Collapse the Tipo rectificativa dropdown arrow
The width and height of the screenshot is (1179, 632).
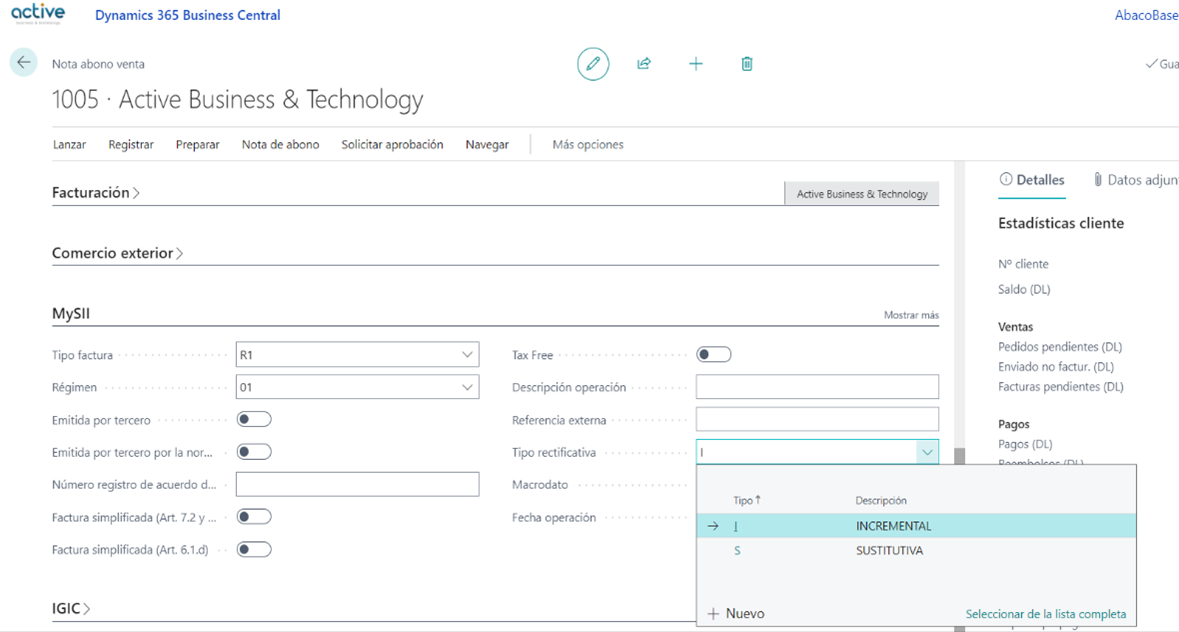(x=927, y=452)
